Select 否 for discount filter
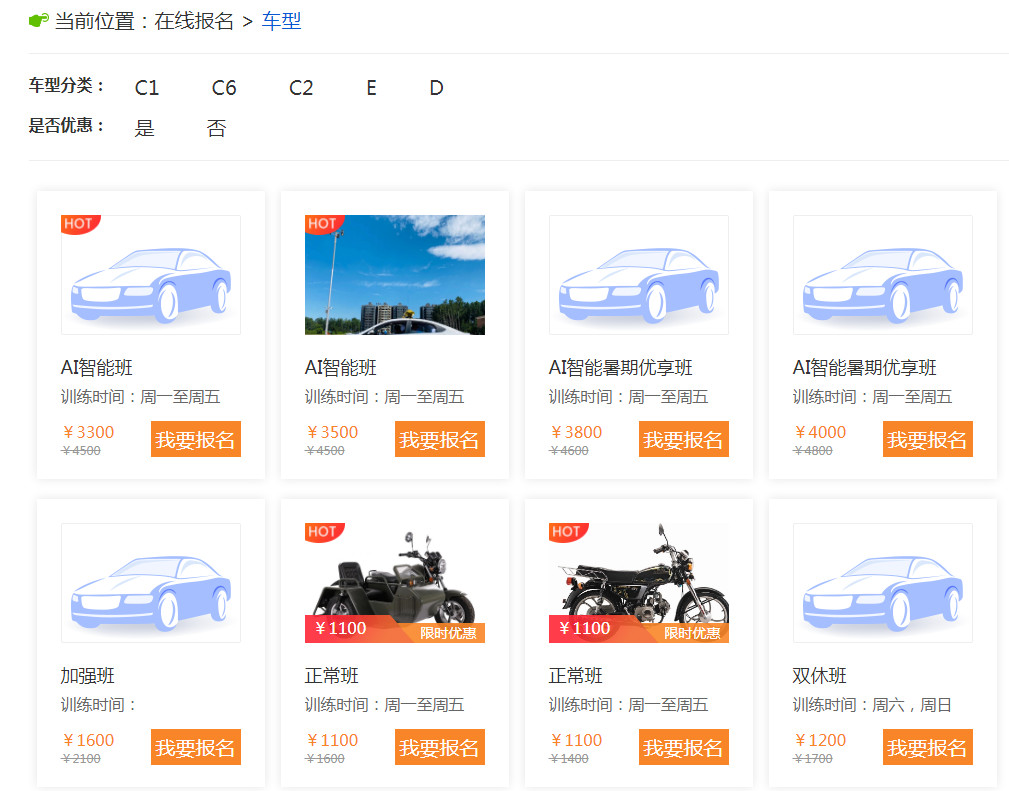Screen dimensions: 1009x791 [x=216, y=128]
